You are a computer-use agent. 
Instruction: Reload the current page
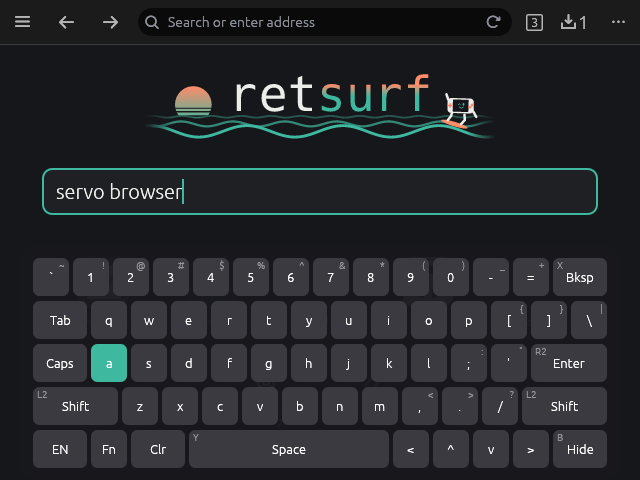click(x=493, y=22)
